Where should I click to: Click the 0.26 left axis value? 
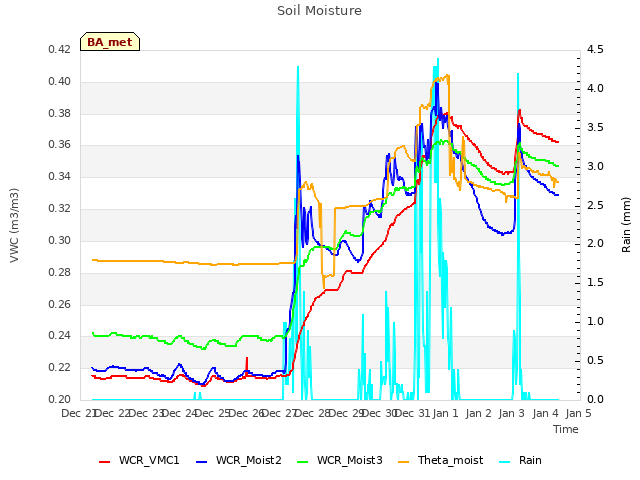(x=60, y=304)
